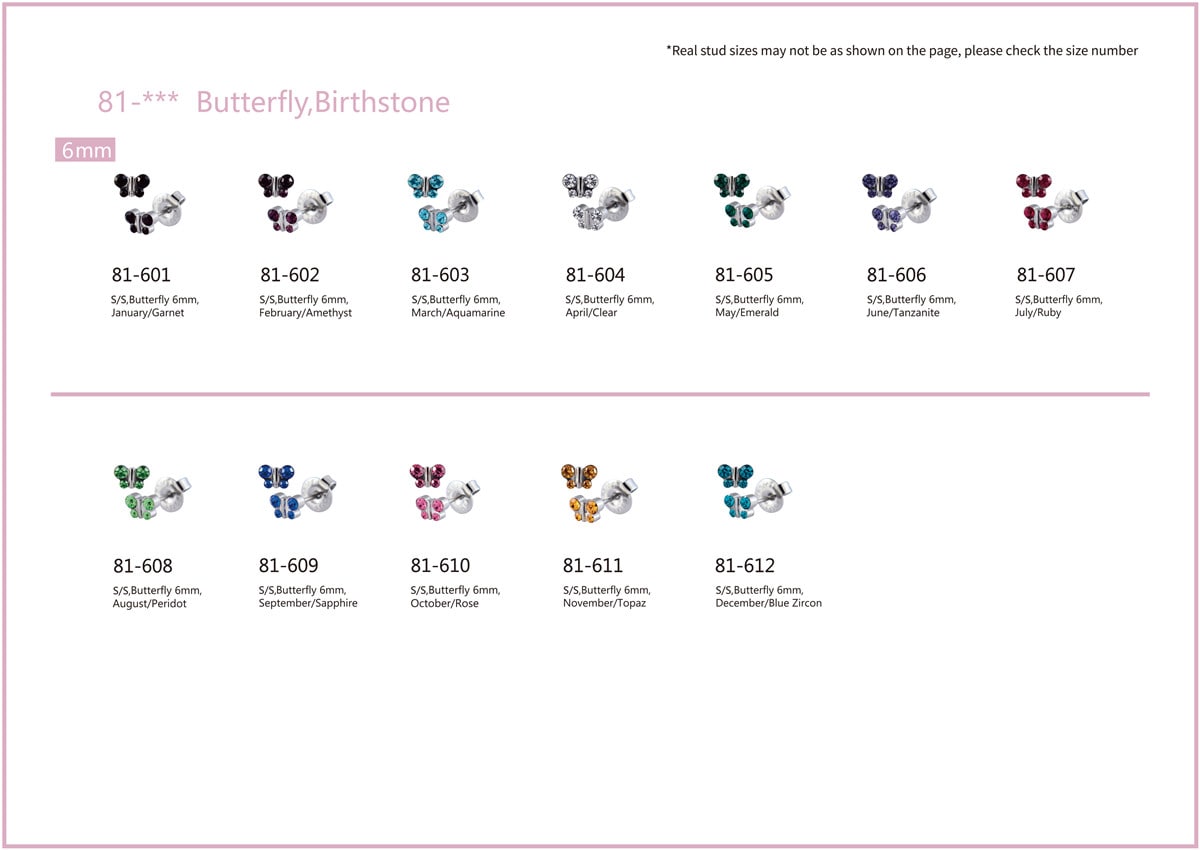
Task: Select the January Garnet butterfly stud image
Action: click(149, 204)
